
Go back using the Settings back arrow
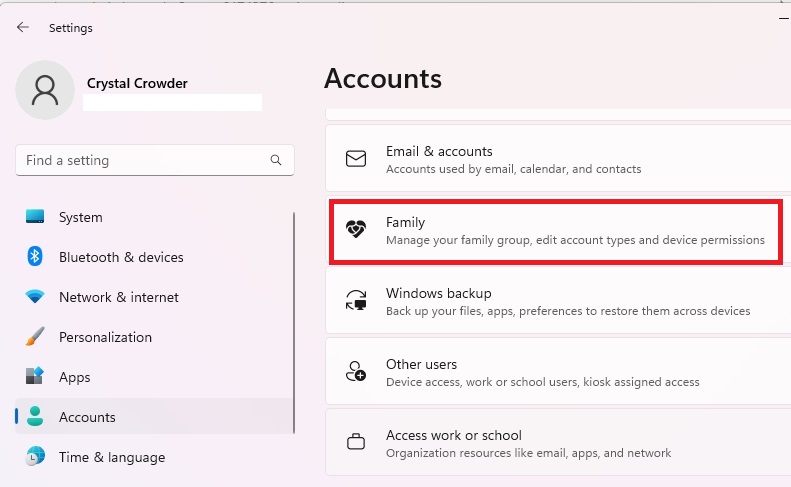click(x=23, y=27)
